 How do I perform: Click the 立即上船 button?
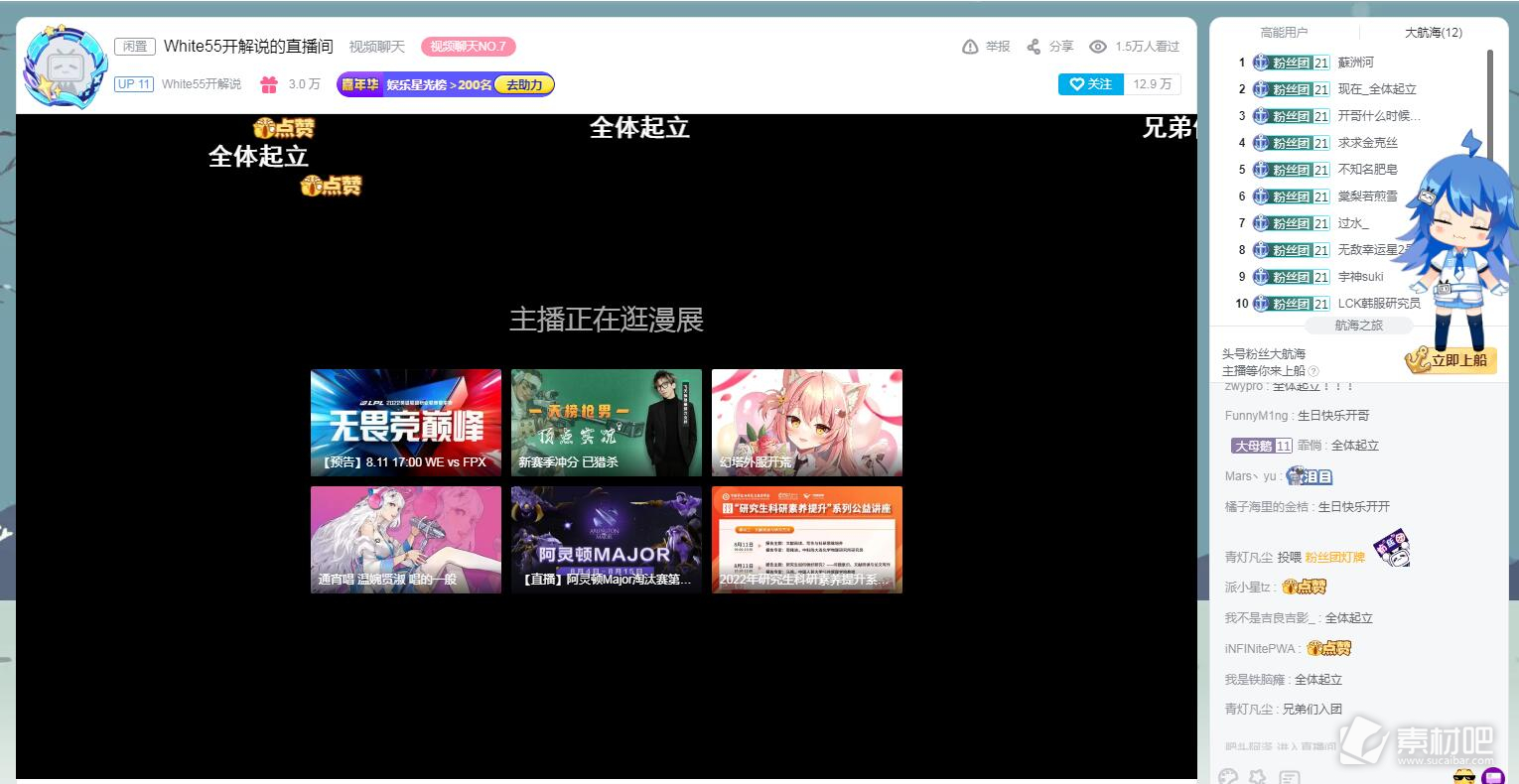tap(1450, 360)
